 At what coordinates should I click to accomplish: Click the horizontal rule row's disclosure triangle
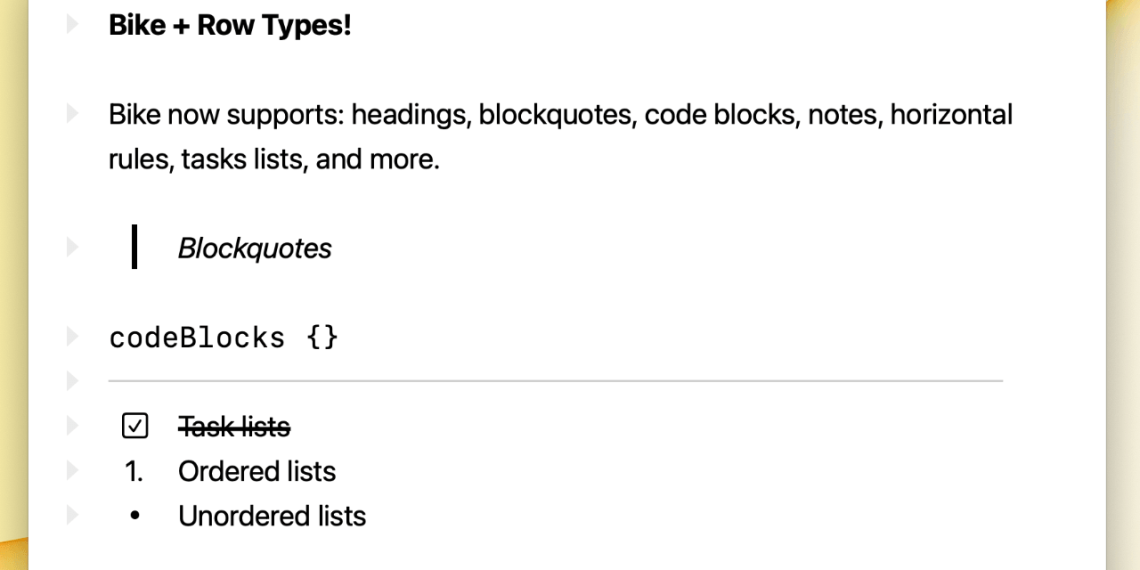pos(72,381)
